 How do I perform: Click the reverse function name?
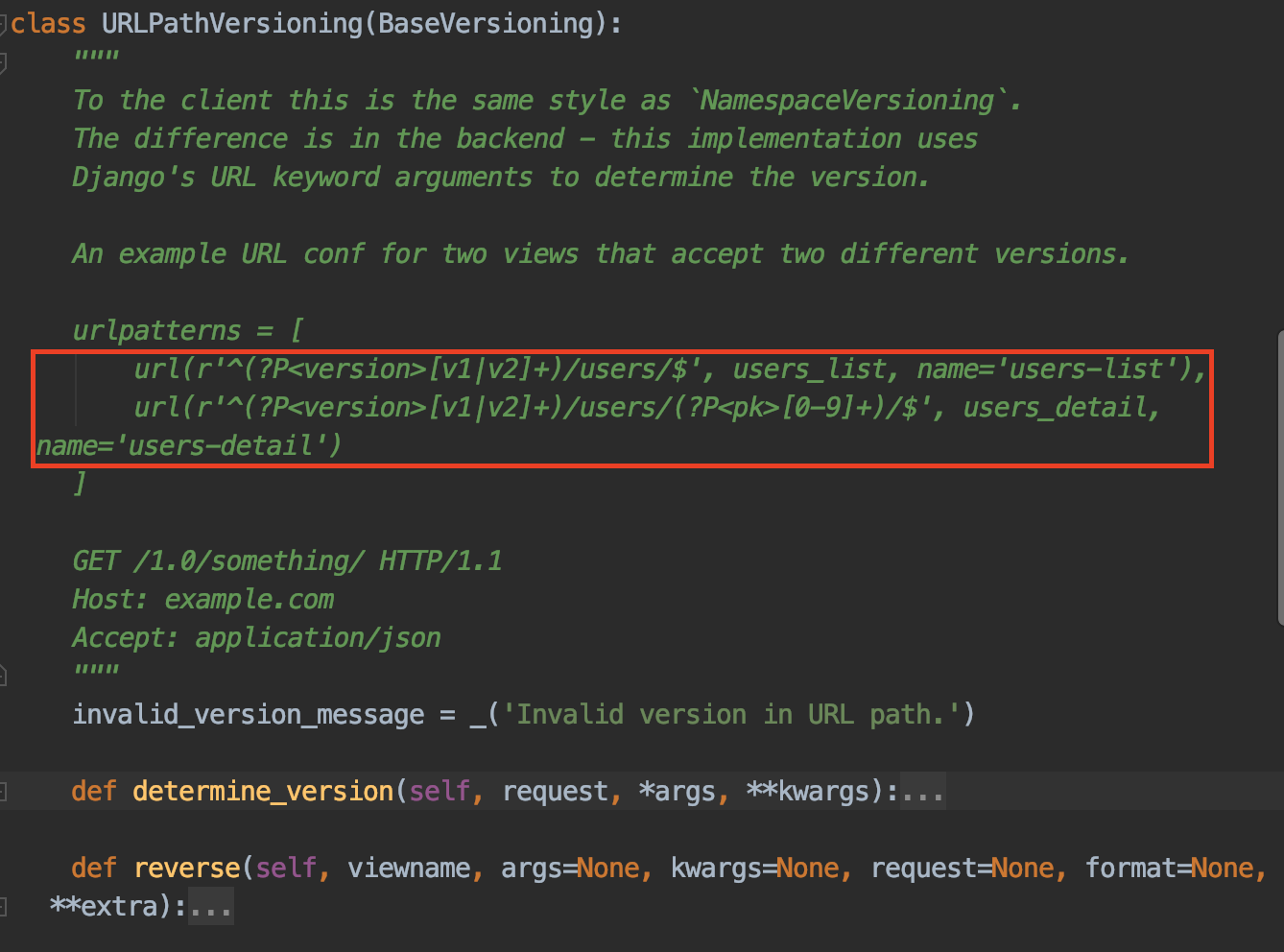point(187,869)
